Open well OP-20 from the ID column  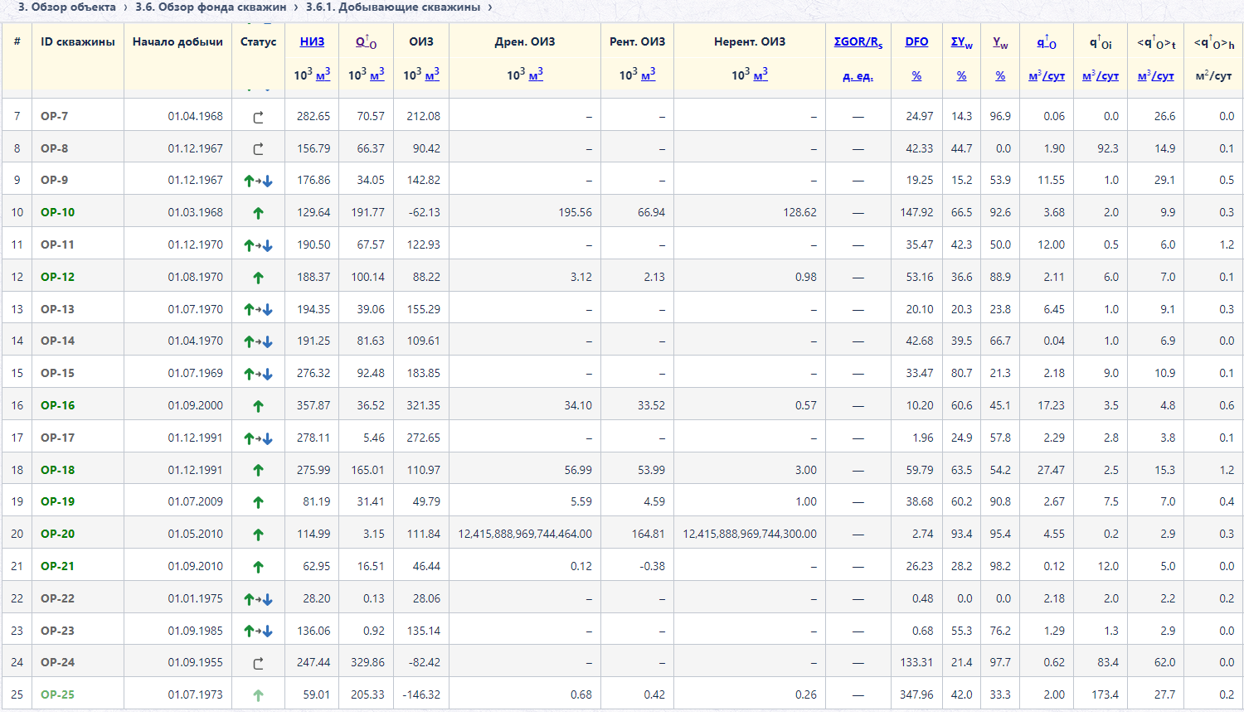[57, 534]
